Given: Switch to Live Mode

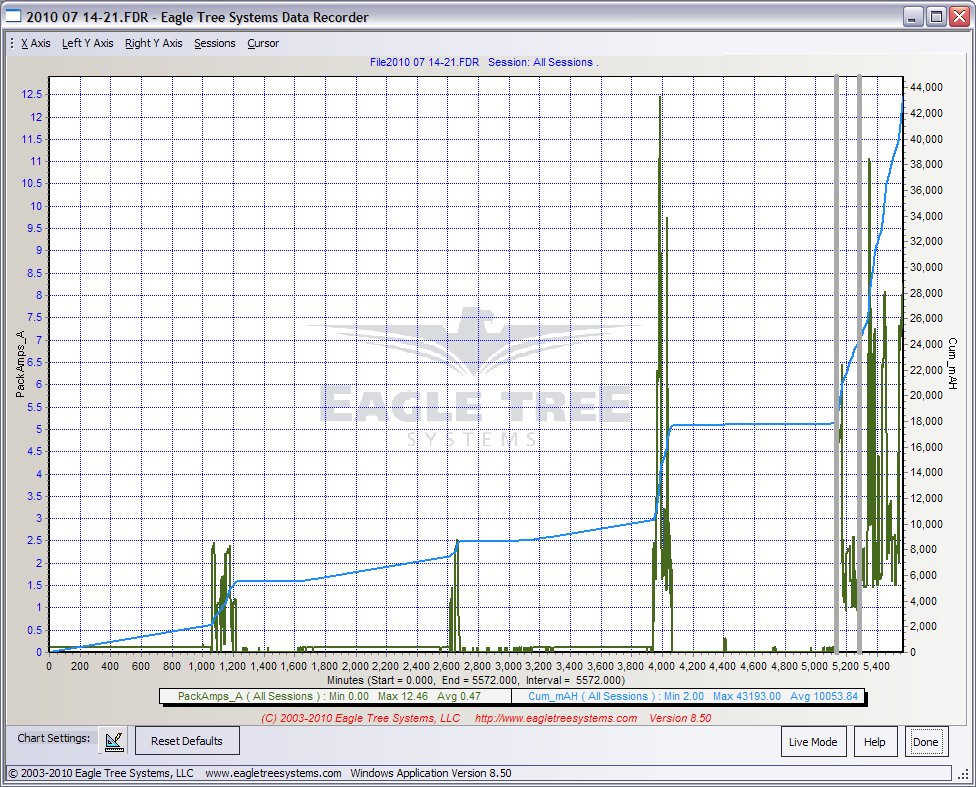Looking at the screenshot, I should pyautogui.click(x=813, y=742).
